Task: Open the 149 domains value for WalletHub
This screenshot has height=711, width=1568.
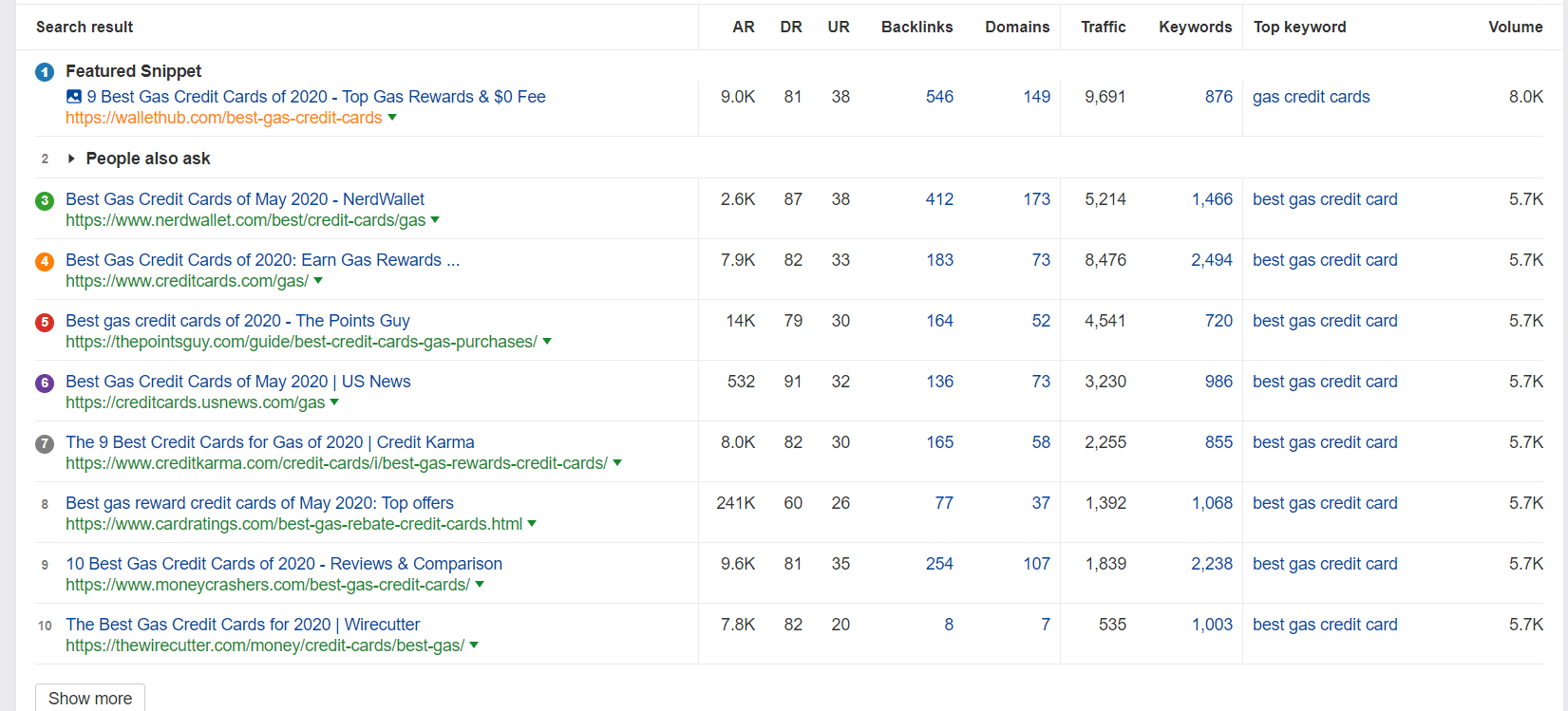Action: coord(1037,97)
